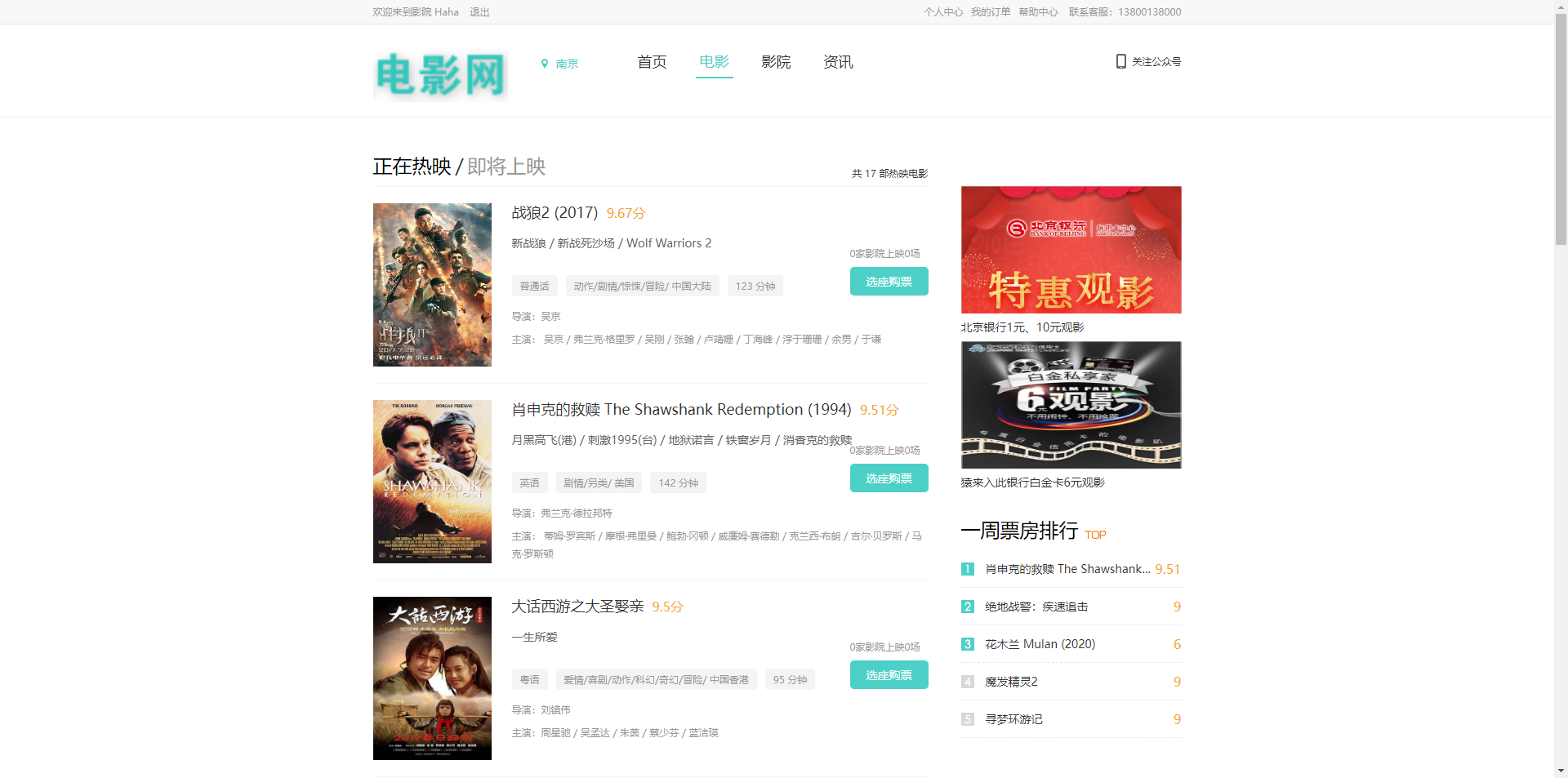Click the 142 分钟 duration tag
1568x778 pixels.
tap(678, 482)
